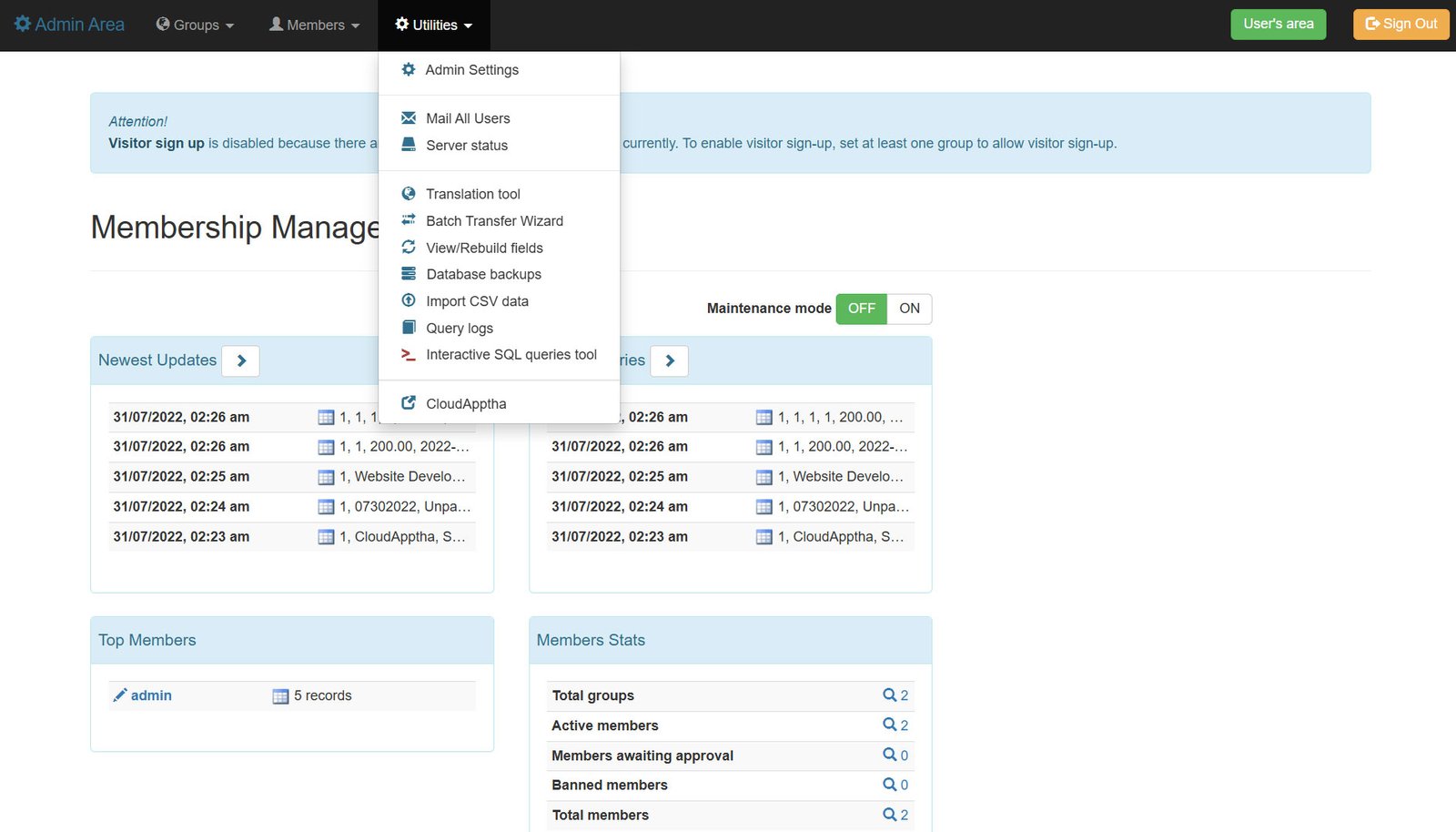Open Newest Entries record '1, 07302022, Unpa…'
1456x832 pixels.
pyautogui.click(x=844, y=506)
